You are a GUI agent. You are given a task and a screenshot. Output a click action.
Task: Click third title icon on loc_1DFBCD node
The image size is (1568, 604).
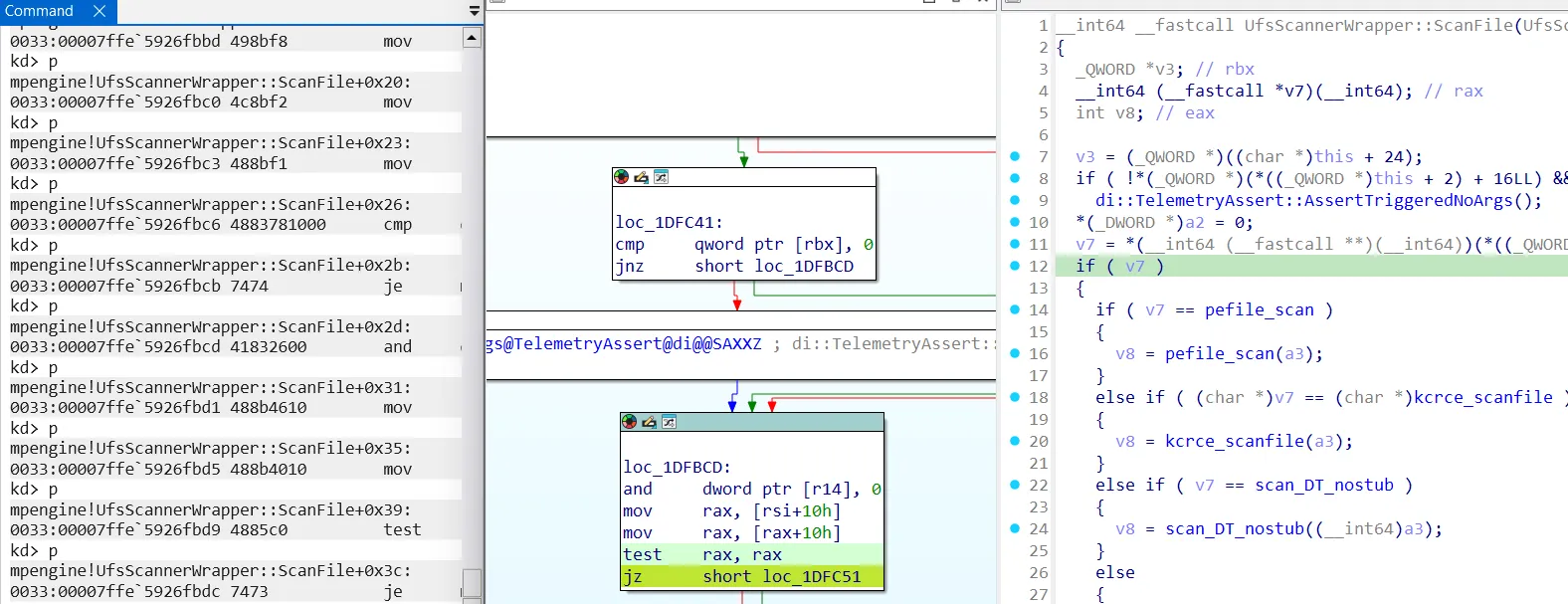tap(669, 422)
